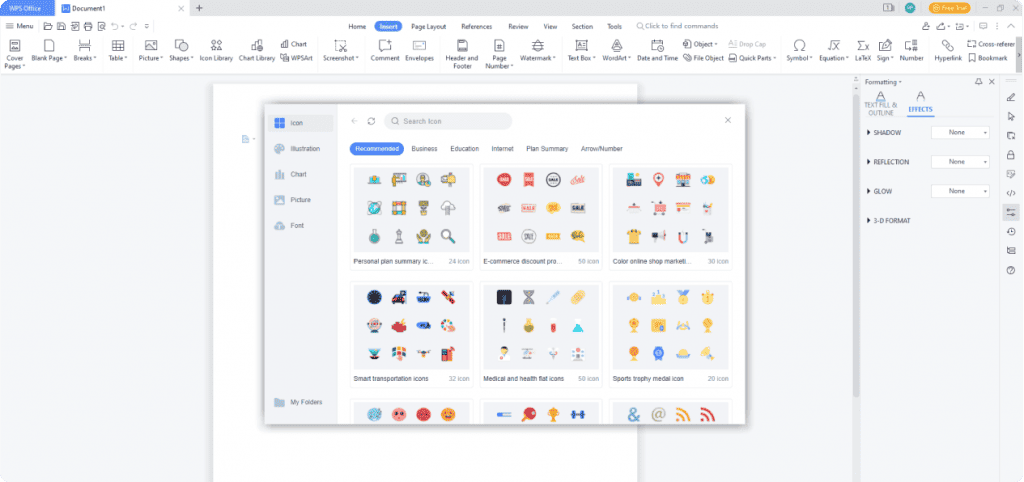Image resolution: width=1024 pixels, height=482 pixels.
Task: Open the Formatting panel dropdown
Action: point(883,82)
